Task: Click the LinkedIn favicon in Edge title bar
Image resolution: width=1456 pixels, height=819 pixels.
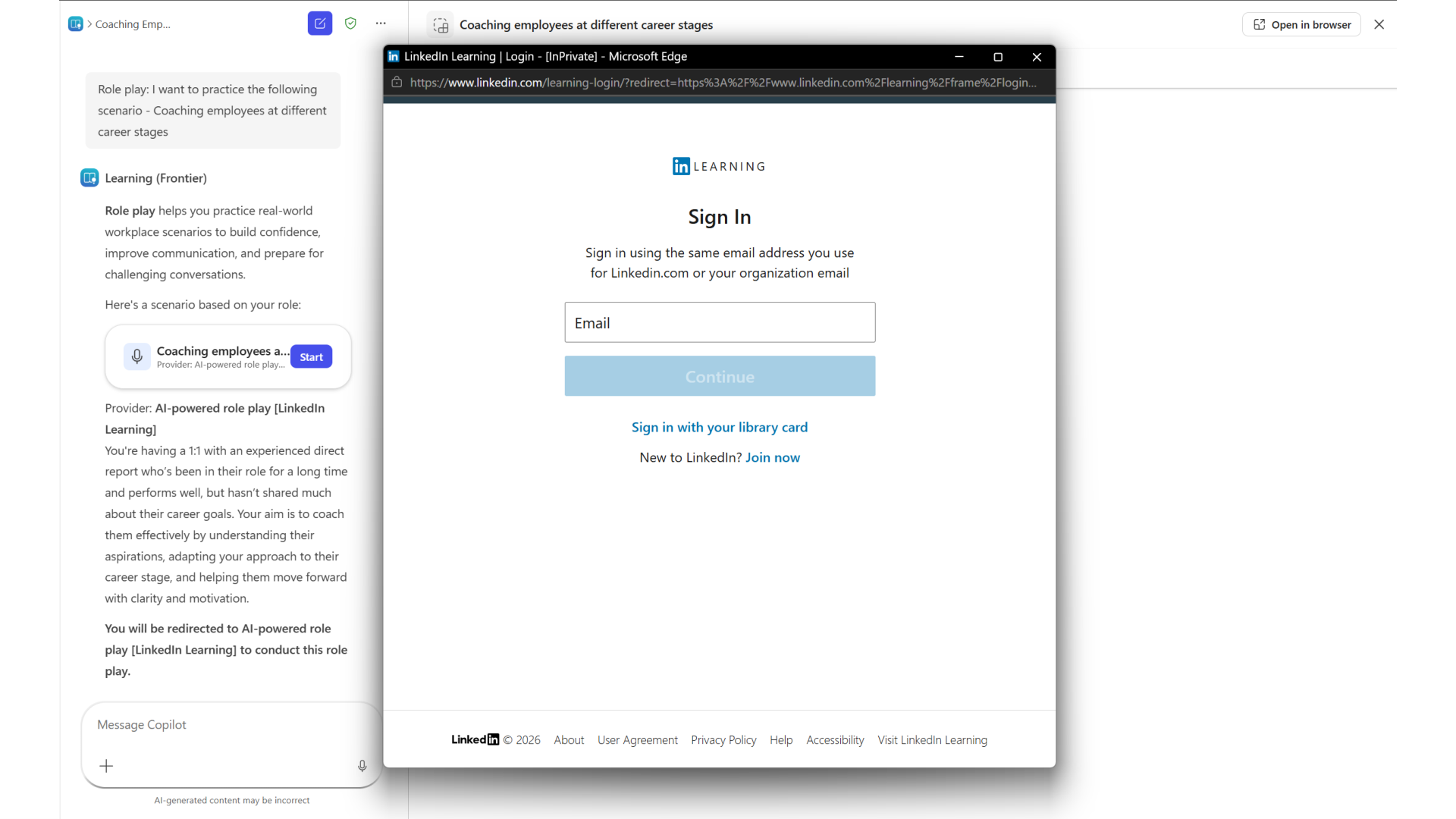Action: (x=394, y=56)
